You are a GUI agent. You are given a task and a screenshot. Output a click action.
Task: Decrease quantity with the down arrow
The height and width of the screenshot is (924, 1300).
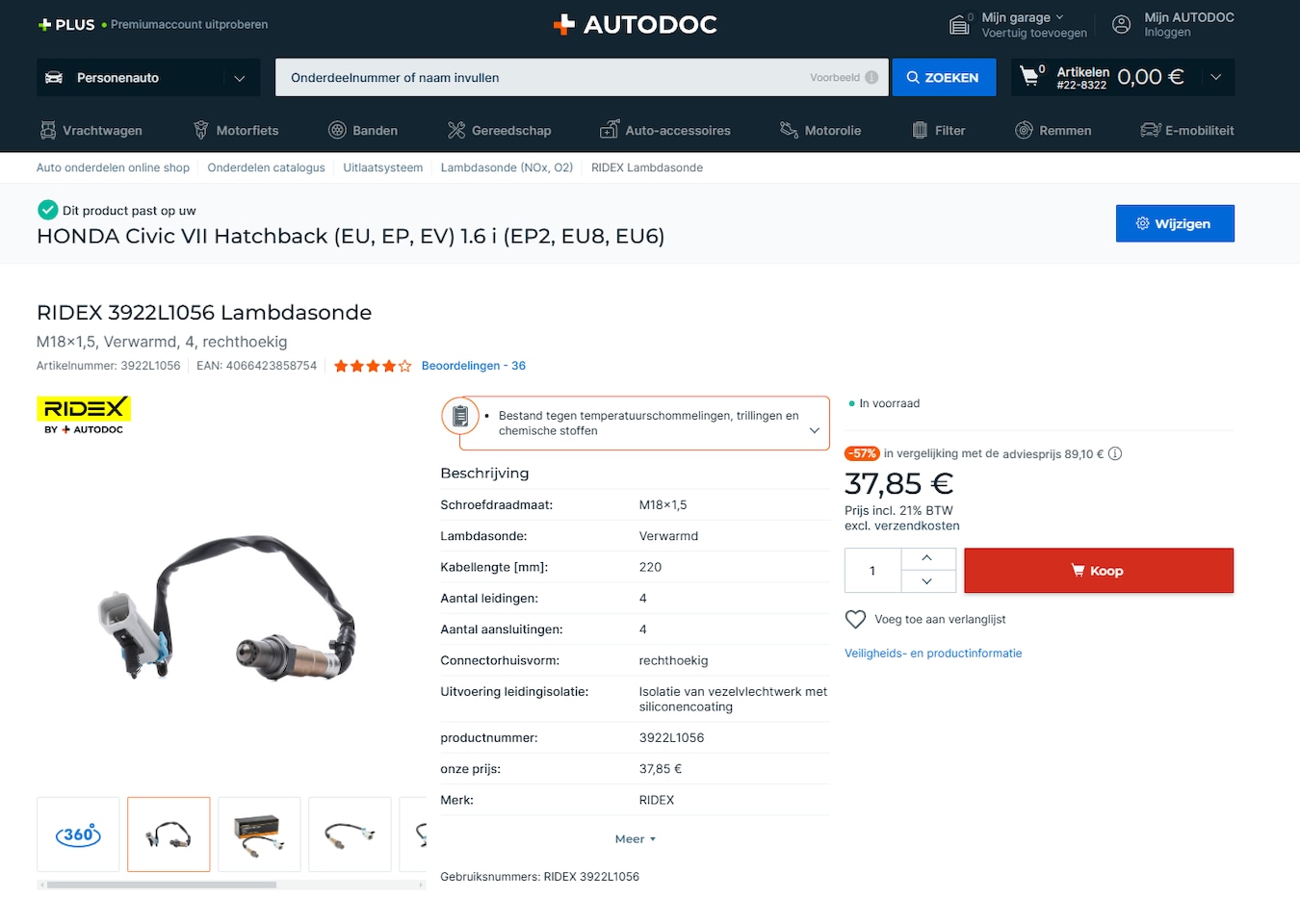coord(927,581)
